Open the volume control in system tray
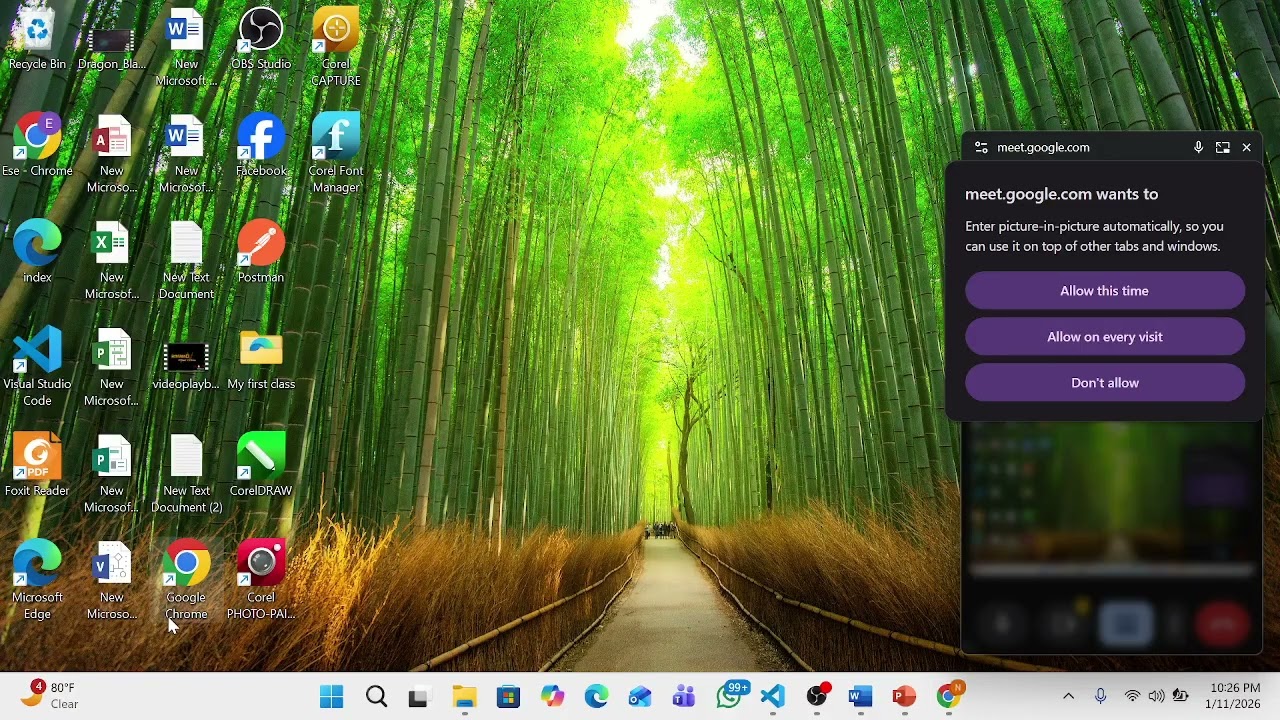 [1156, 696]
